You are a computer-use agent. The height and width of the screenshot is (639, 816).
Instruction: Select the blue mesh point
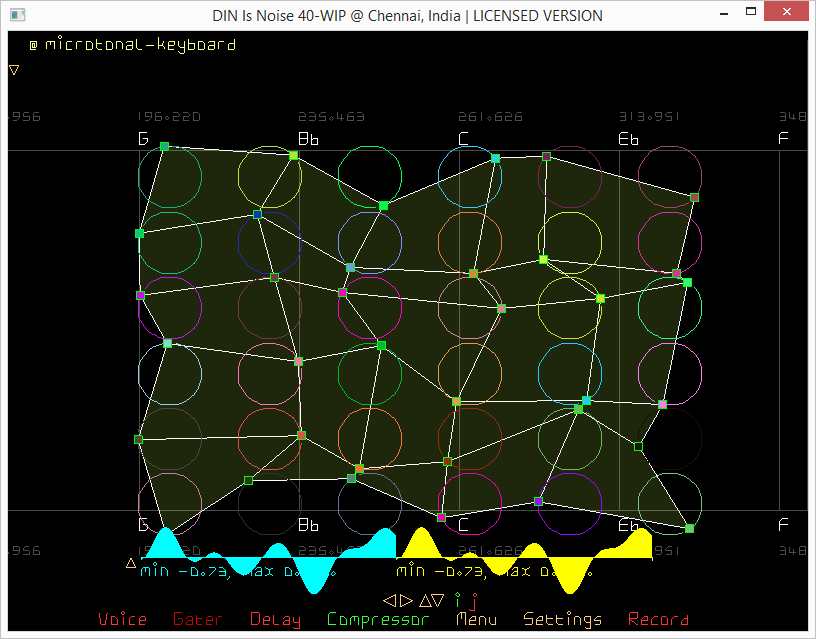258,214
